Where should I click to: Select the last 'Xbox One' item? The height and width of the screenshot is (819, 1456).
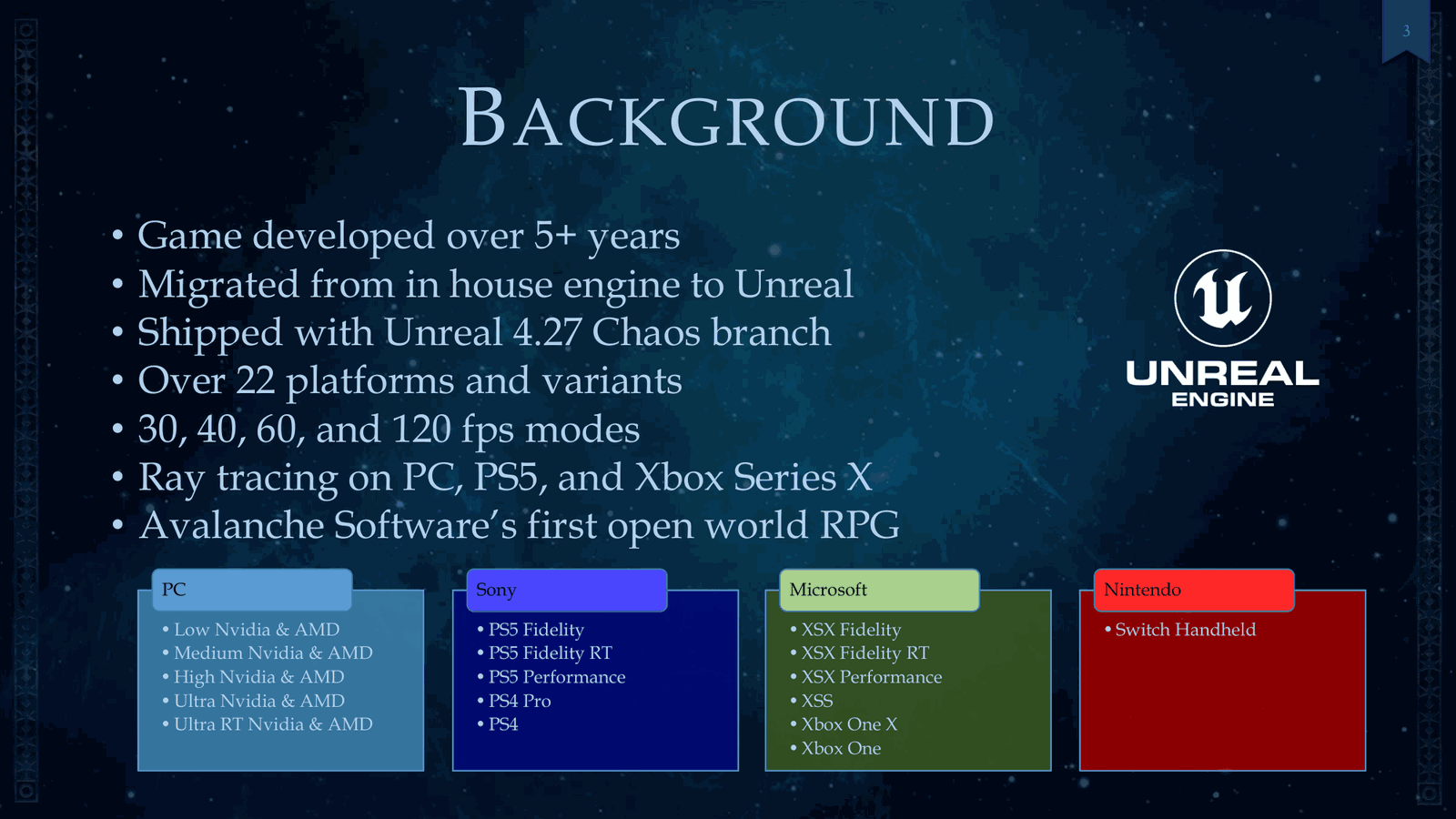(841, 748)
